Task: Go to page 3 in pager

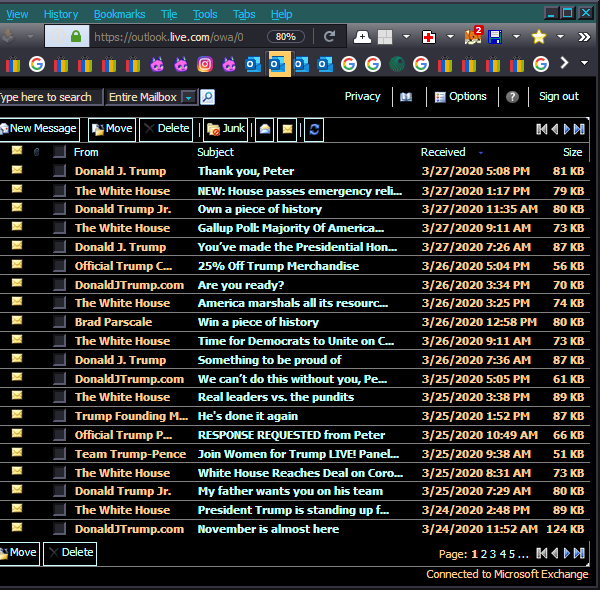Action: point(493,554)
